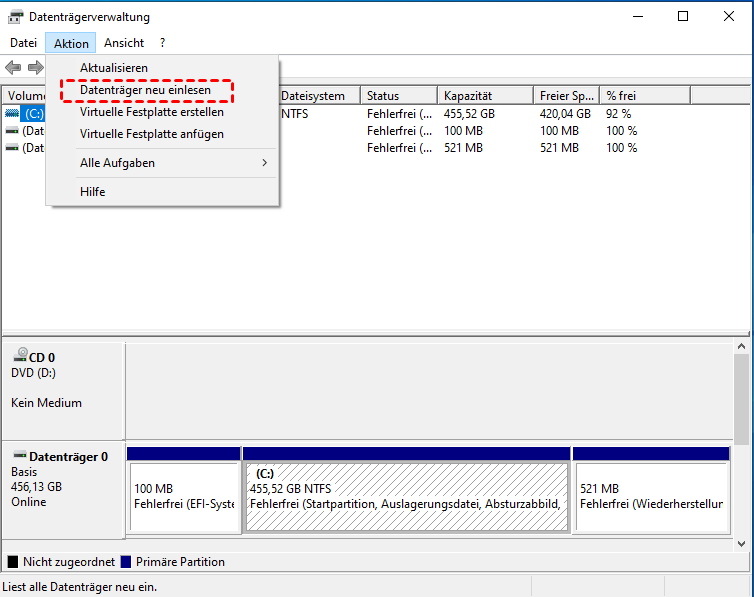Click the Disk Management app icon in title bar

pos(15,17)
